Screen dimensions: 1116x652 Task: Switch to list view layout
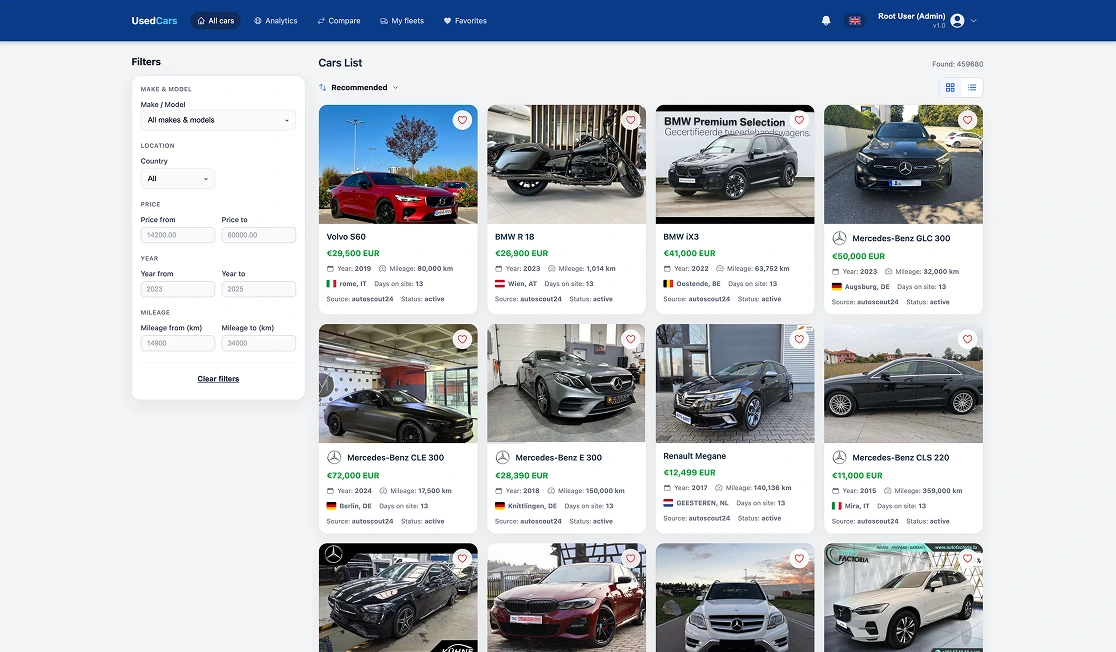click(x=972, y=88)
